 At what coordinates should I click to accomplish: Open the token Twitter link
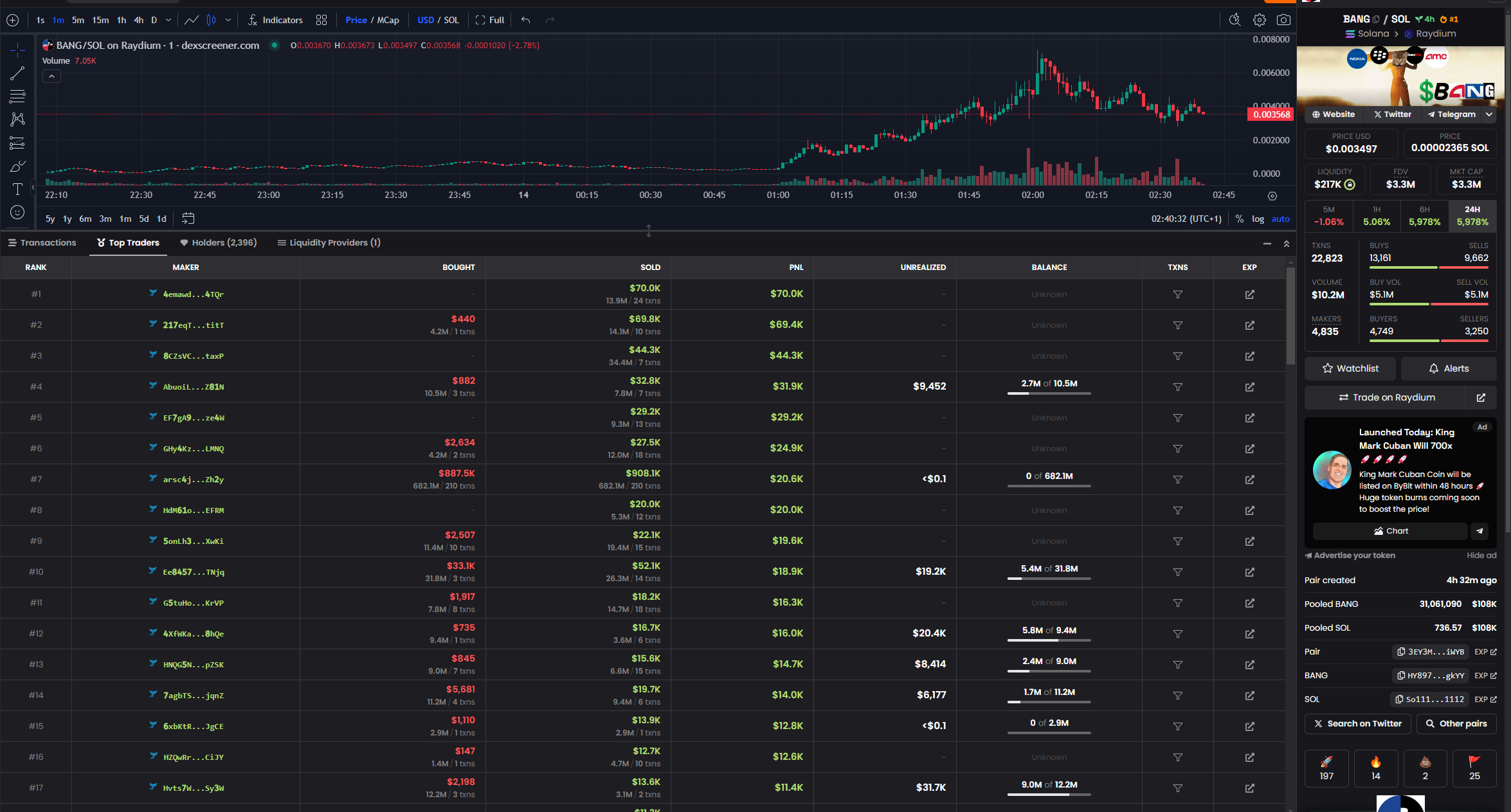(x=1392, y=114)
